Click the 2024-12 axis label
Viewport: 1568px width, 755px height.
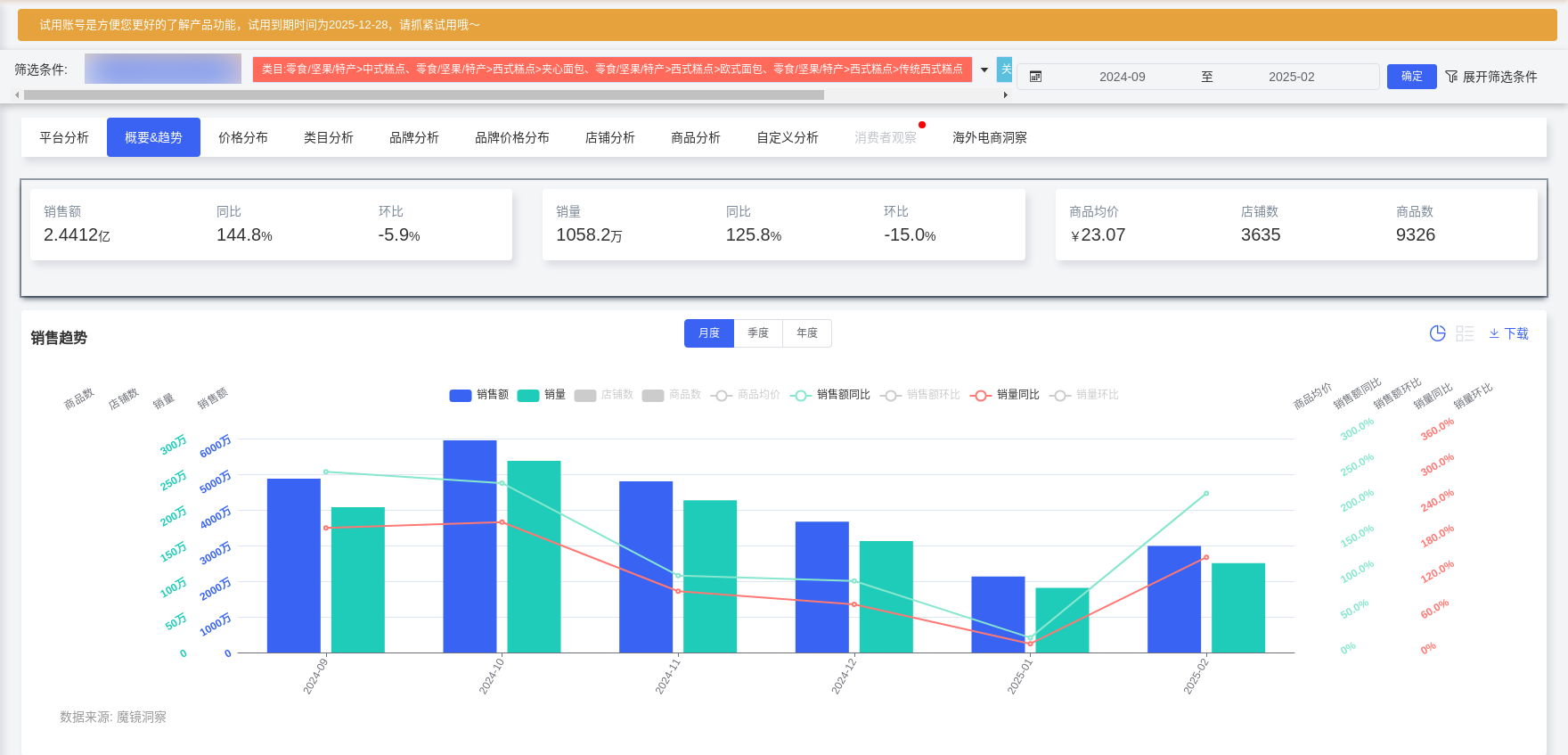[844, 676]
